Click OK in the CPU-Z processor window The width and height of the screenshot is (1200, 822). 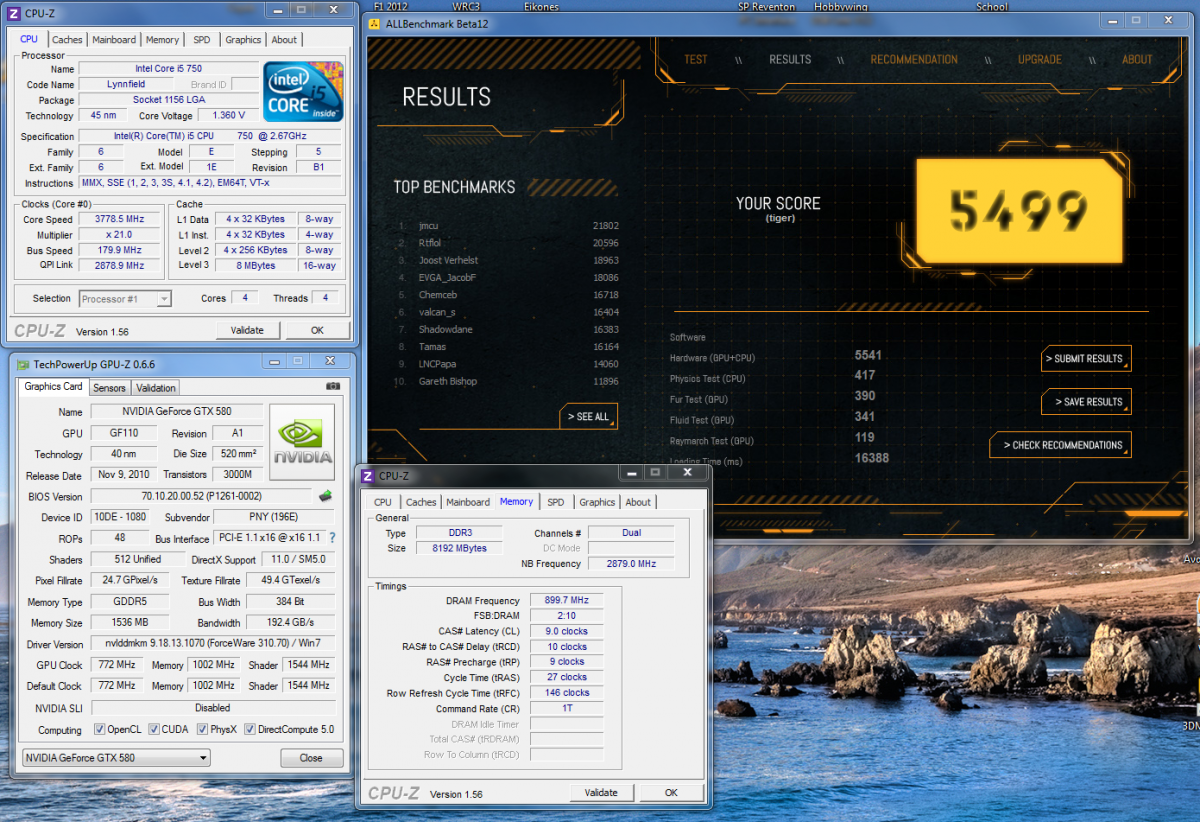tap(317, 330)
